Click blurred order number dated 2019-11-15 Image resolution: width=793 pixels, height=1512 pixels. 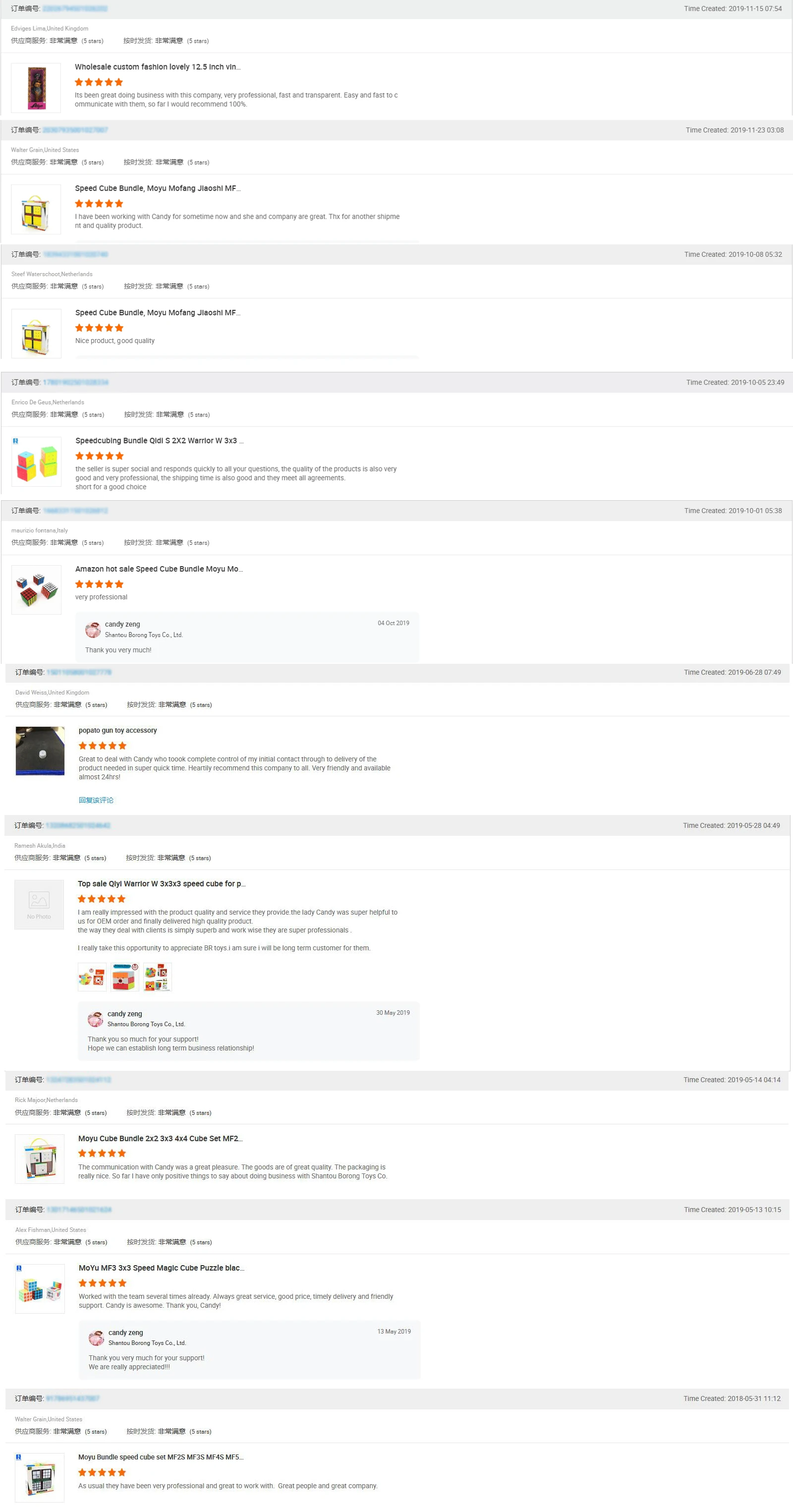[75, 9]
